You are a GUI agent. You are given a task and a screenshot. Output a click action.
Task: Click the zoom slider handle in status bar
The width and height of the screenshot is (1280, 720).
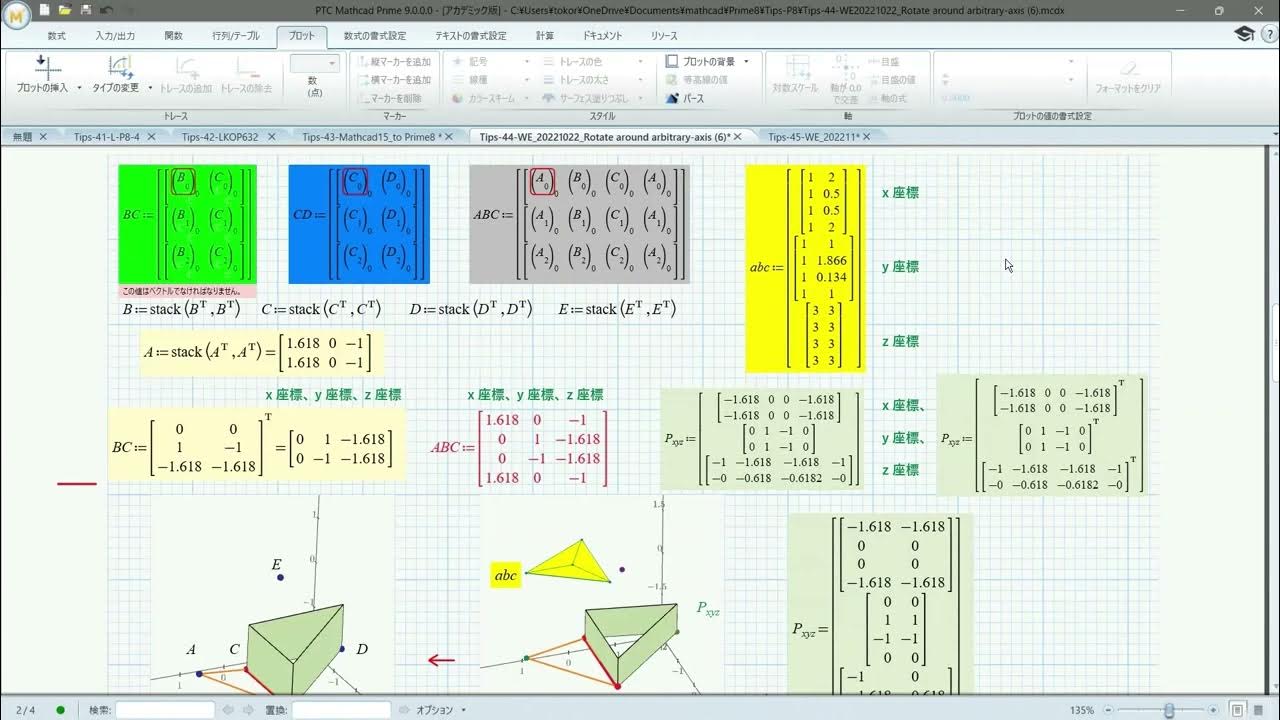pyautogui.click(x=1169, y=710)
